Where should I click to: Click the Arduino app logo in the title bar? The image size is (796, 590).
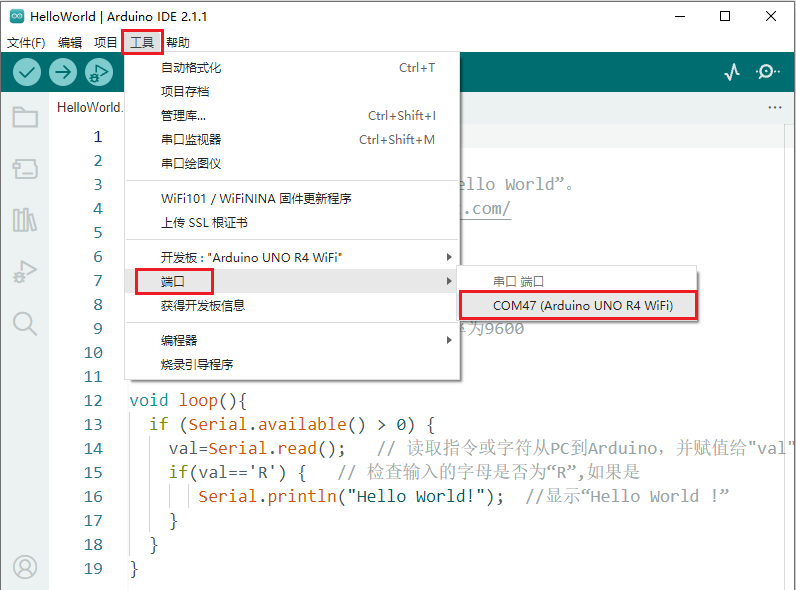tap(17, 16)
